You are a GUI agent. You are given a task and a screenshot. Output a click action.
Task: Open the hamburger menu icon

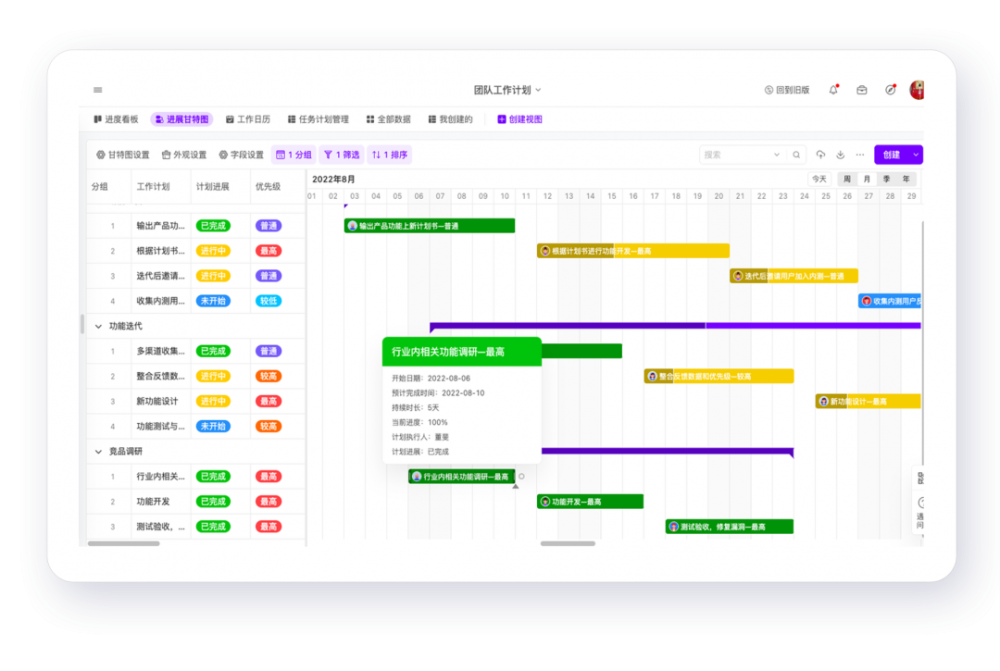pos(98,90)
